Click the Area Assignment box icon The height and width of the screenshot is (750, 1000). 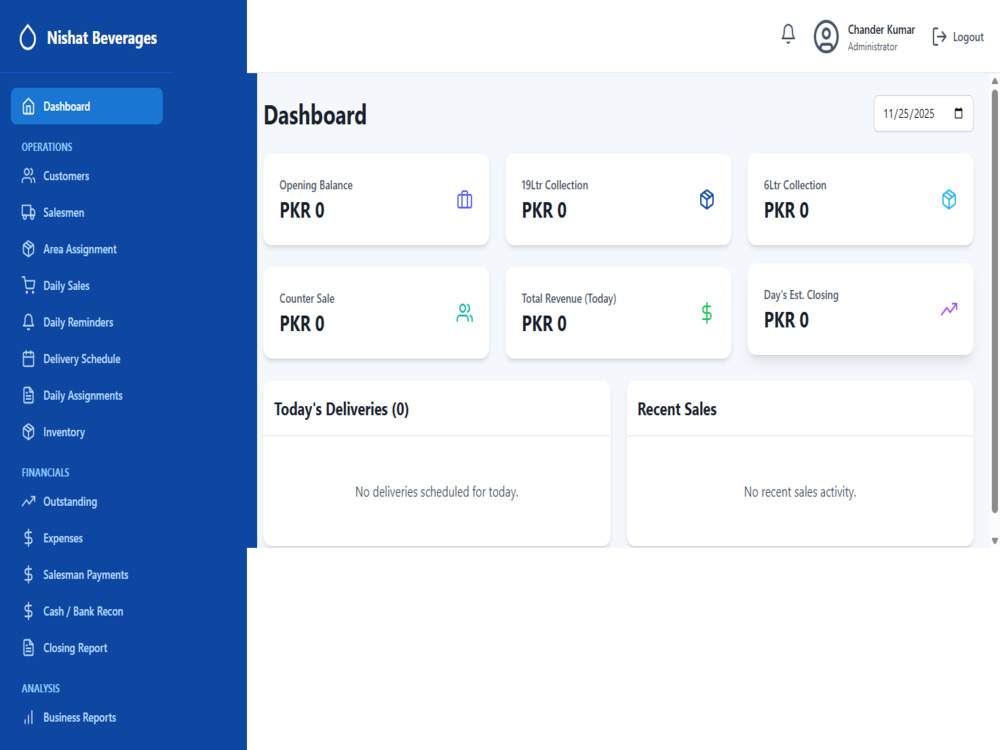[28, 249]
